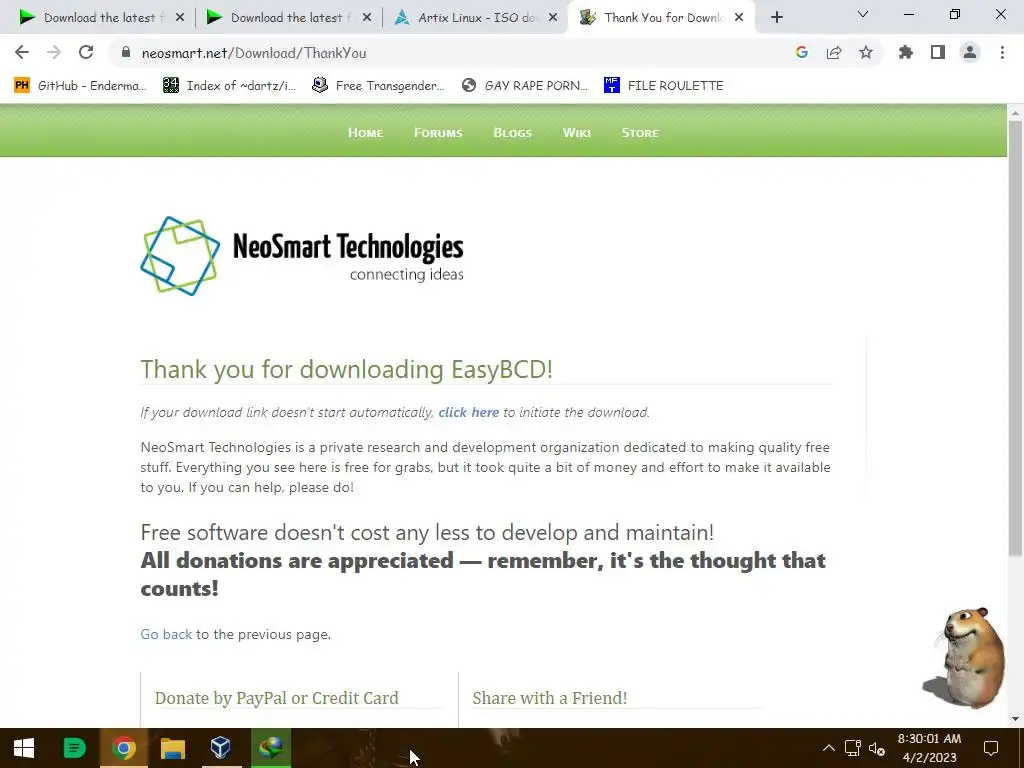The image size is (1024, 768).
Task: Click the Thank you for downloading EasyBCD heading
Action: [346, 369]
